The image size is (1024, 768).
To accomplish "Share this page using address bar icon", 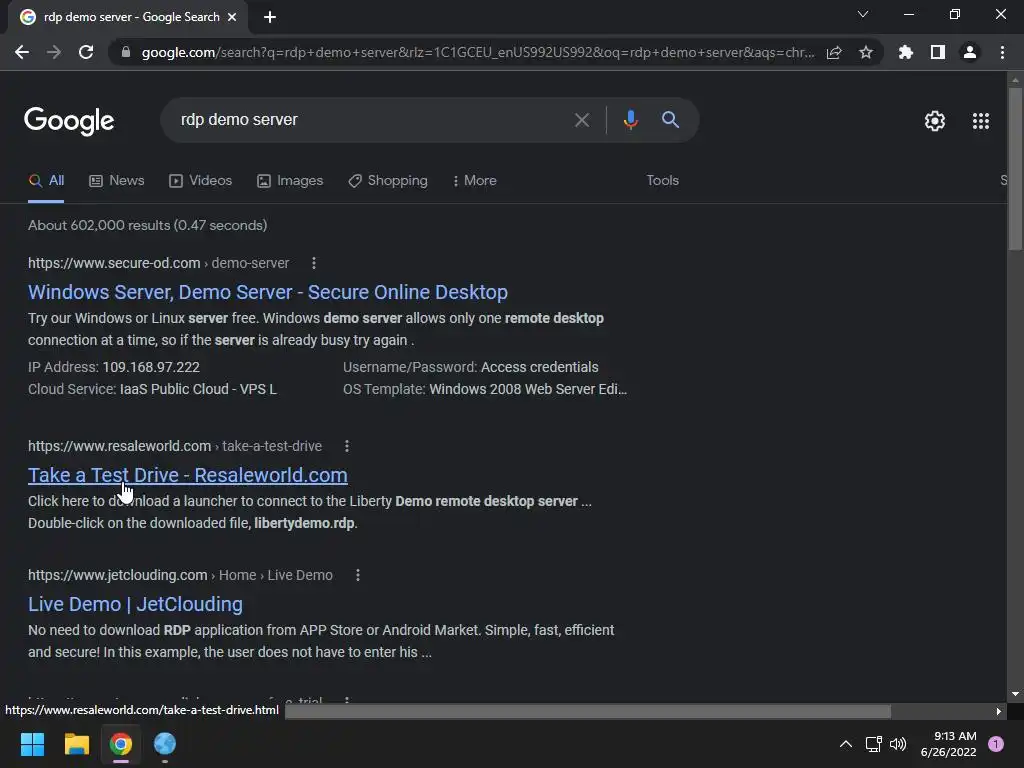I will (834, 52).
